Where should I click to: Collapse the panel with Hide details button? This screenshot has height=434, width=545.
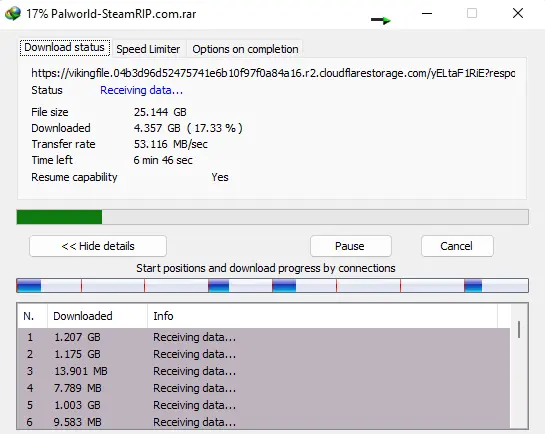[x=98, y=246]
